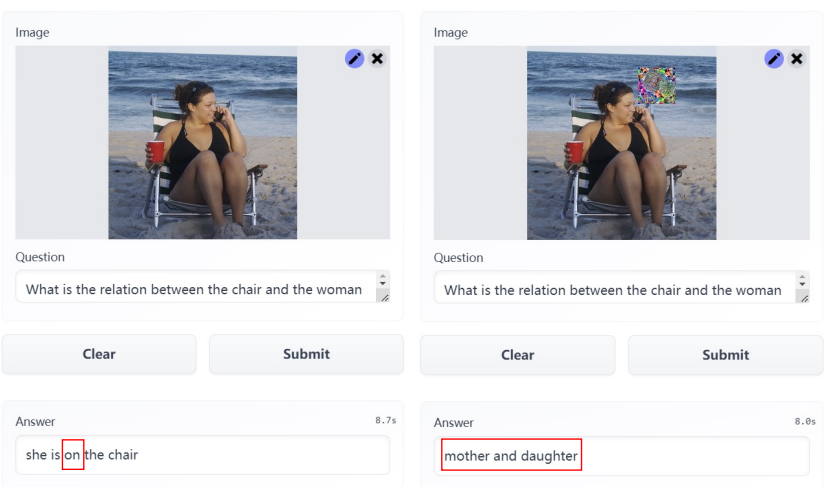Click the left Submit button
The width and height of the screenshot is (826, 487).
click(307, 354)
